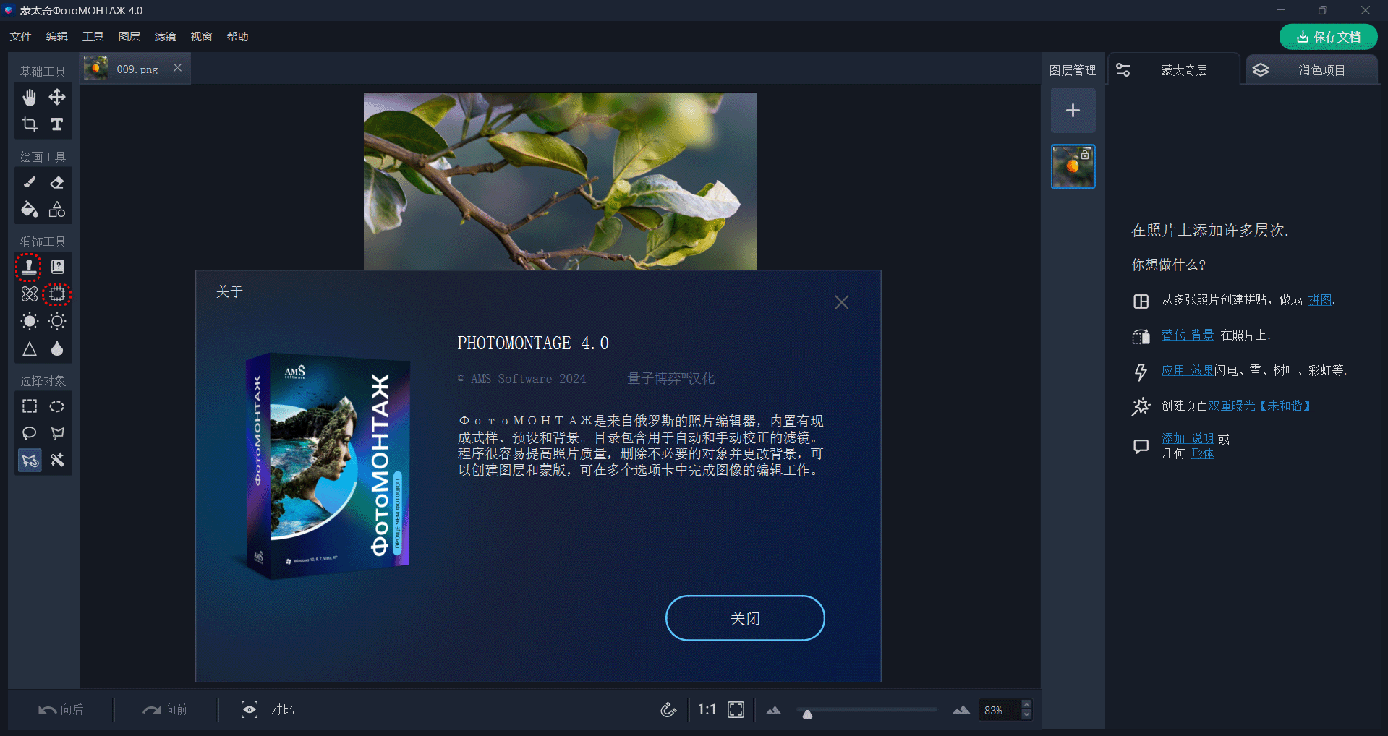Screen dimensions: 1388x736
Task: Select the Sharpen triangle tool
Action: [x=30, y=349]
